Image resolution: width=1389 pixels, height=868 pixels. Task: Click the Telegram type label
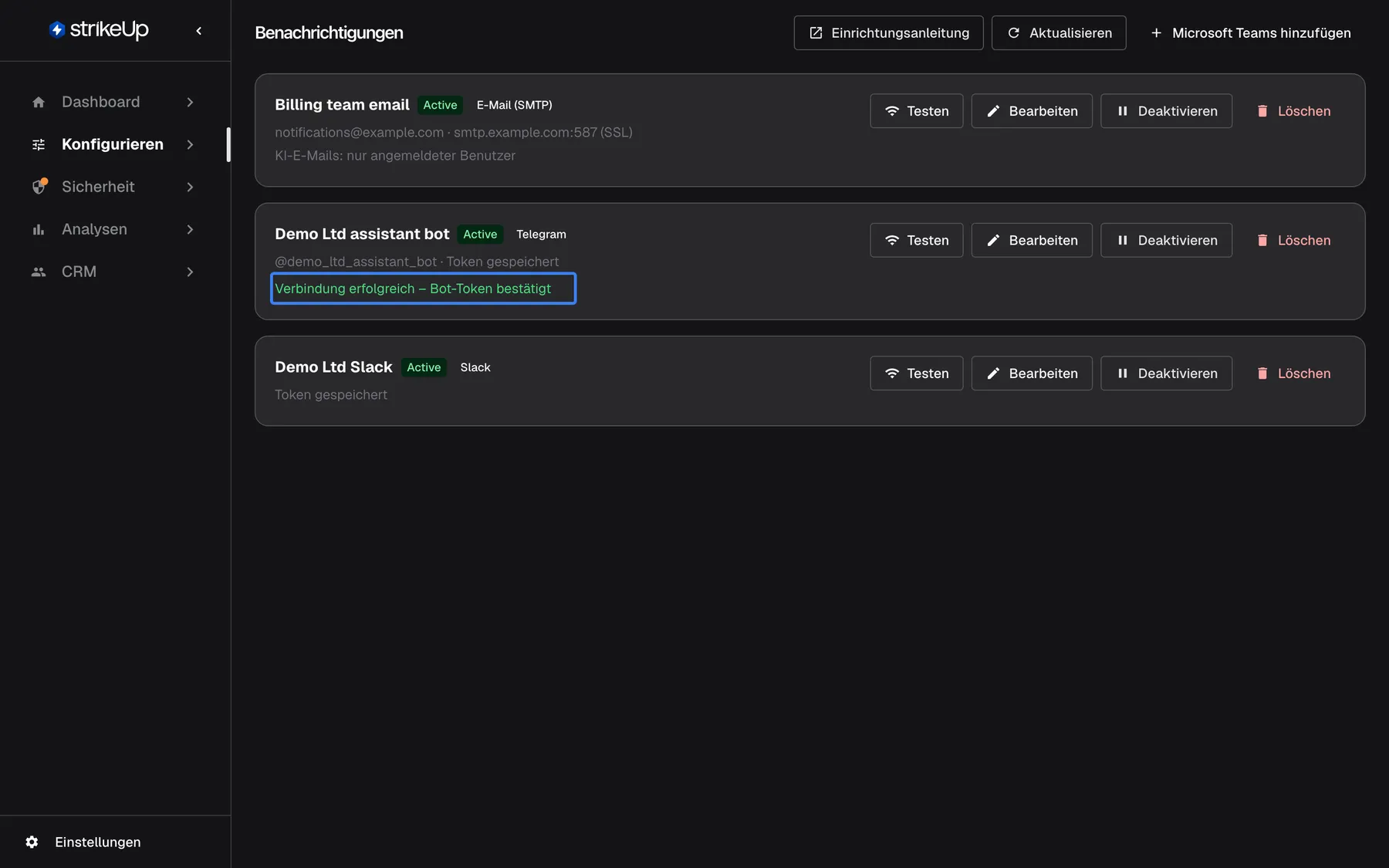point(541,235)
